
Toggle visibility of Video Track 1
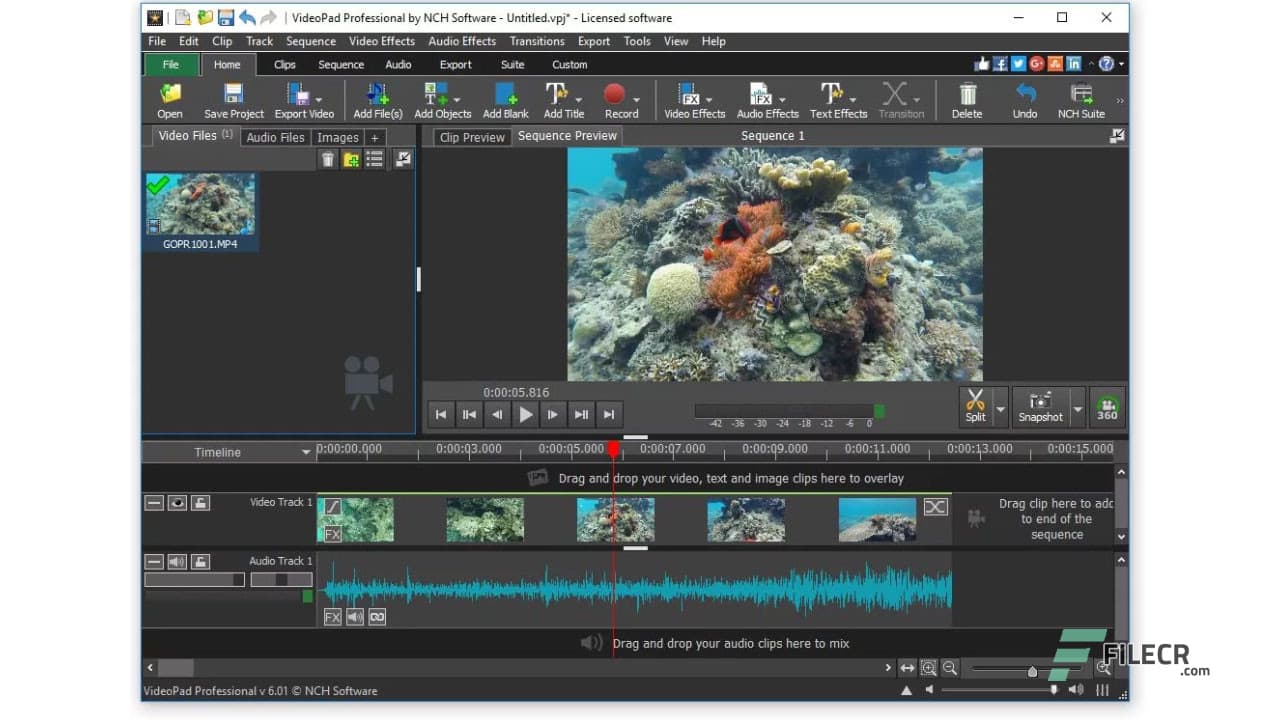pyautogui.click(x=178, y=503)
